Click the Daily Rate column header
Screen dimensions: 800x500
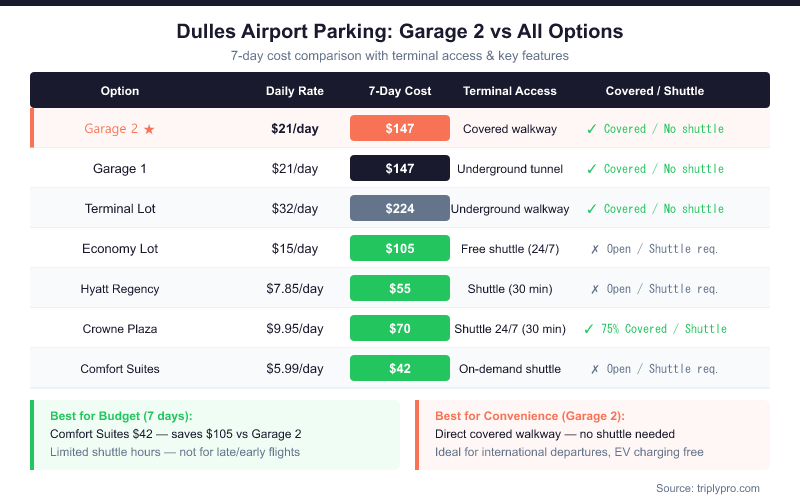click(x=295, y=91)
